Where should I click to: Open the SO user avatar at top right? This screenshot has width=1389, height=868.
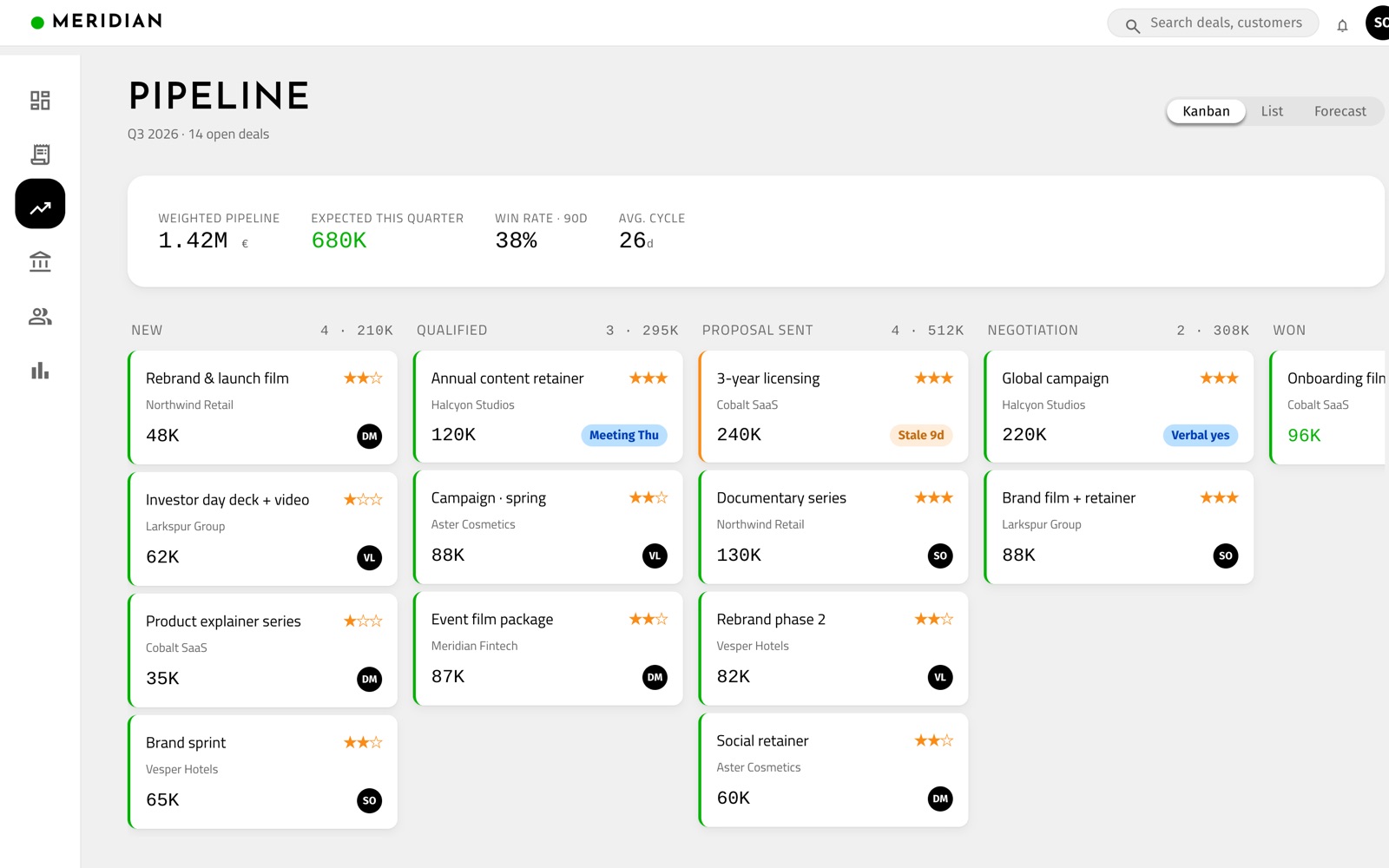[1378, 23]
